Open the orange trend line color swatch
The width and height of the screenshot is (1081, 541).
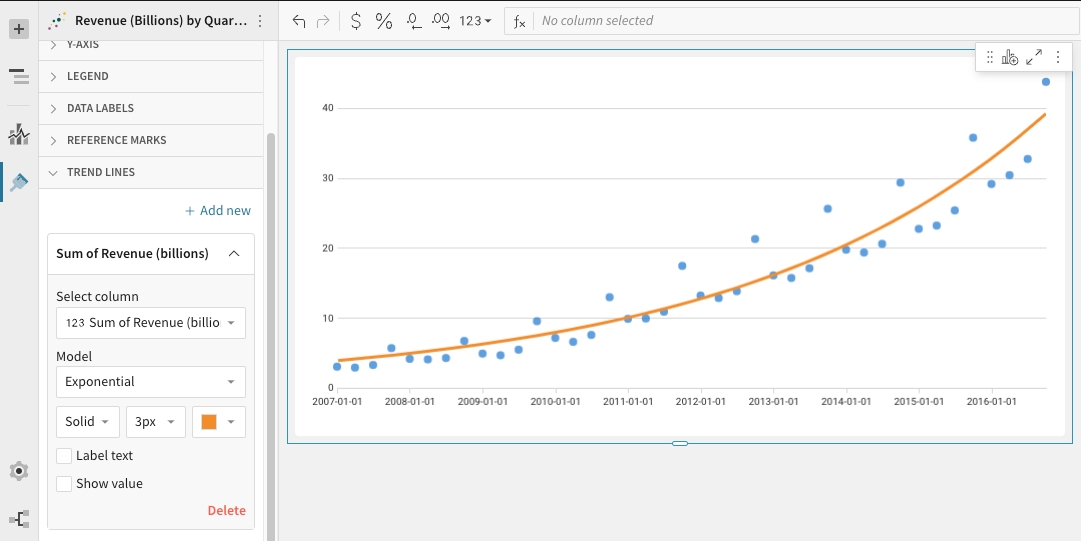point(218,422)
